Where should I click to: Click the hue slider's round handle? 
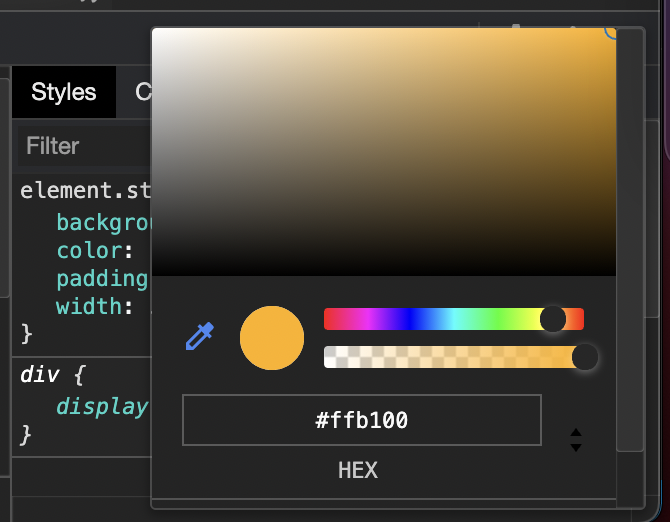(552, 319)
